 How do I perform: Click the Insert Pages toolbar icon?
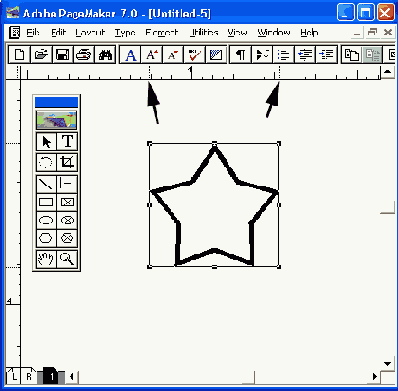pos(351,54)
